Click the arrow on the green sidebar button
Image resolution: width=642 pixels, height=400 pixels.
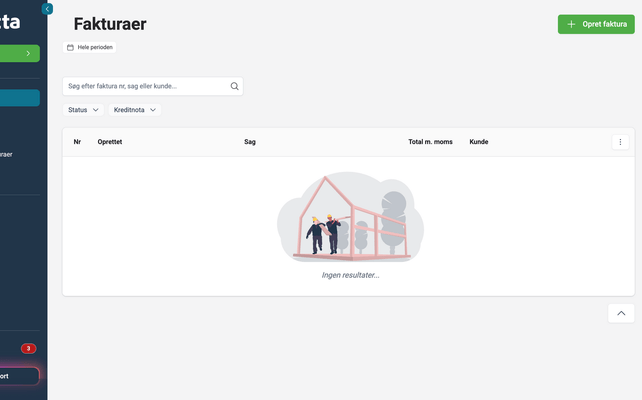click(28, 53)
